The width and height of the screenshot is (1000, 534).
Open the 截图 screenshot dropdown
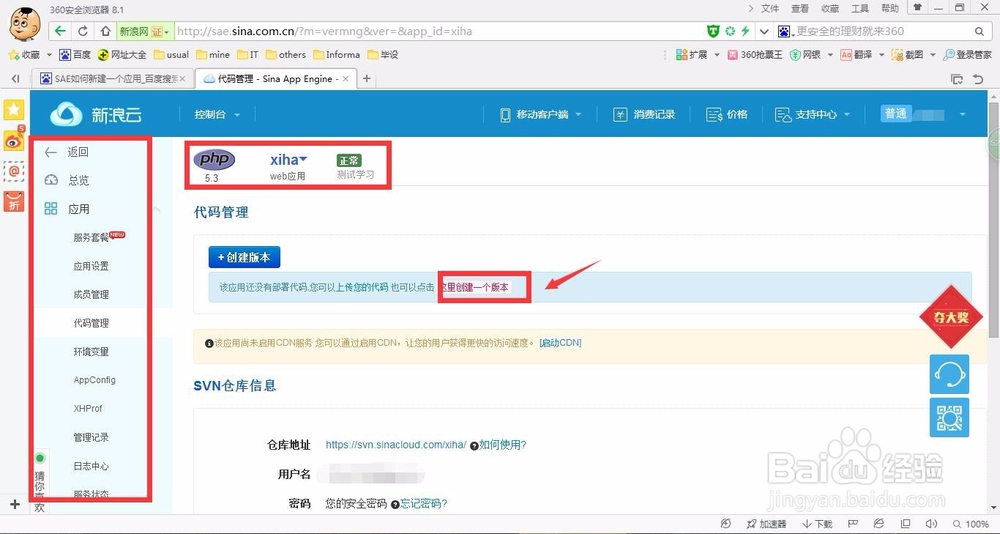(913, 55)
